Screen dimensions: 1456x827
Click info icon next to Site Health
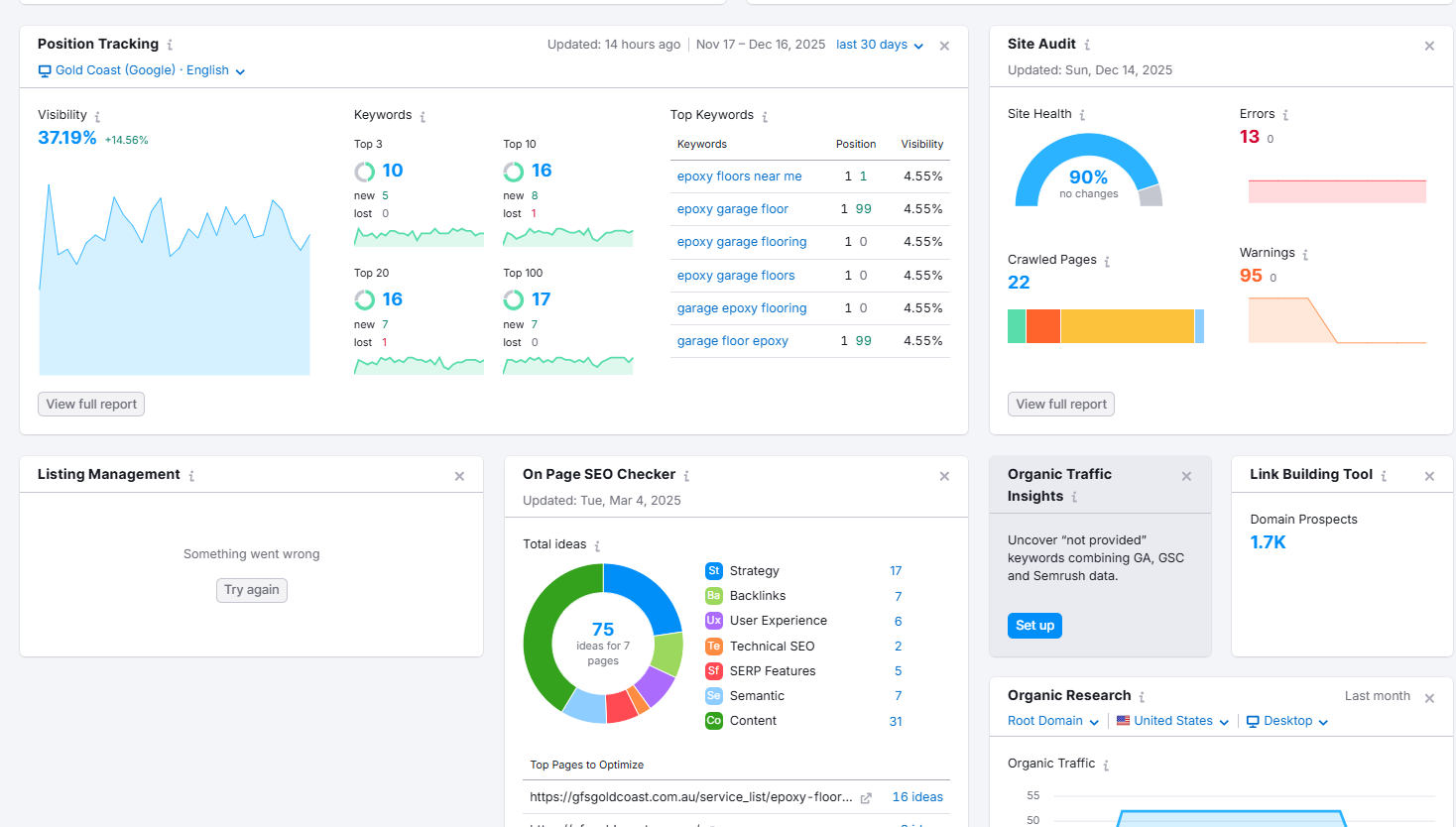[1082, 115]
